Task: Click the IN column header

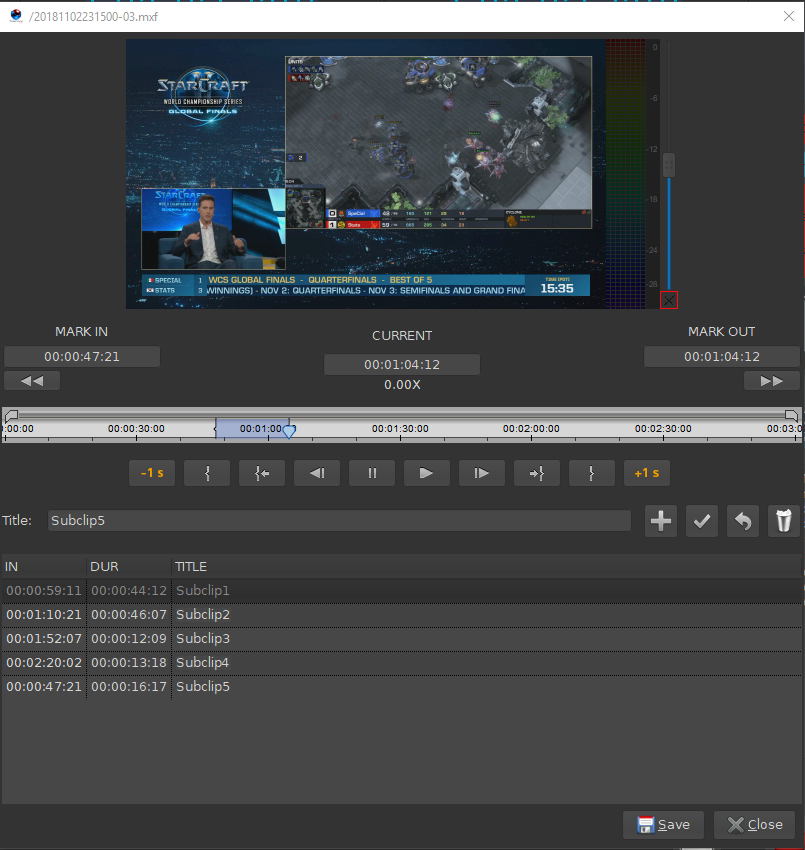Action: tap(44, 566)
